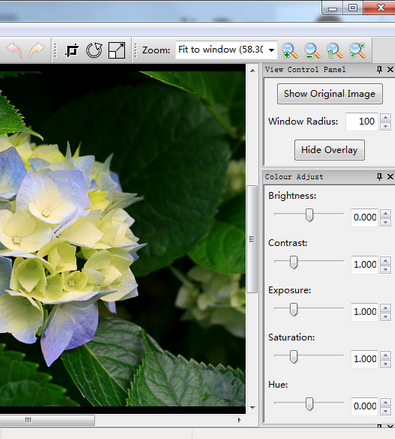Image resolution: width=395 pixels, height=439 pixels.
Task: Click the Zoom to actual size magnifier
Action: pos(334,51)
